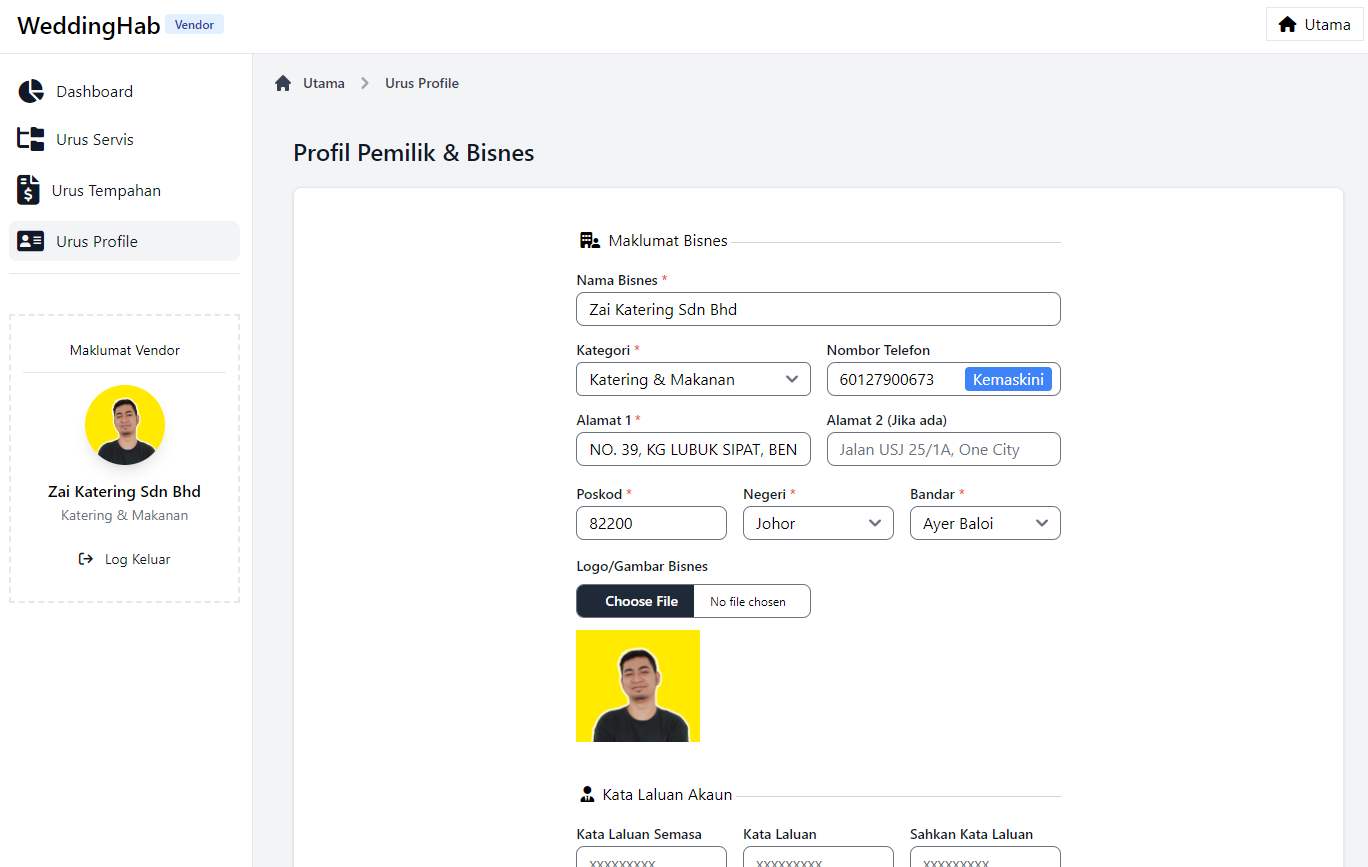The image size is (1368, 867).
Task: Click the Kata Laluan Akaun person icon
Action: (587, 794)
